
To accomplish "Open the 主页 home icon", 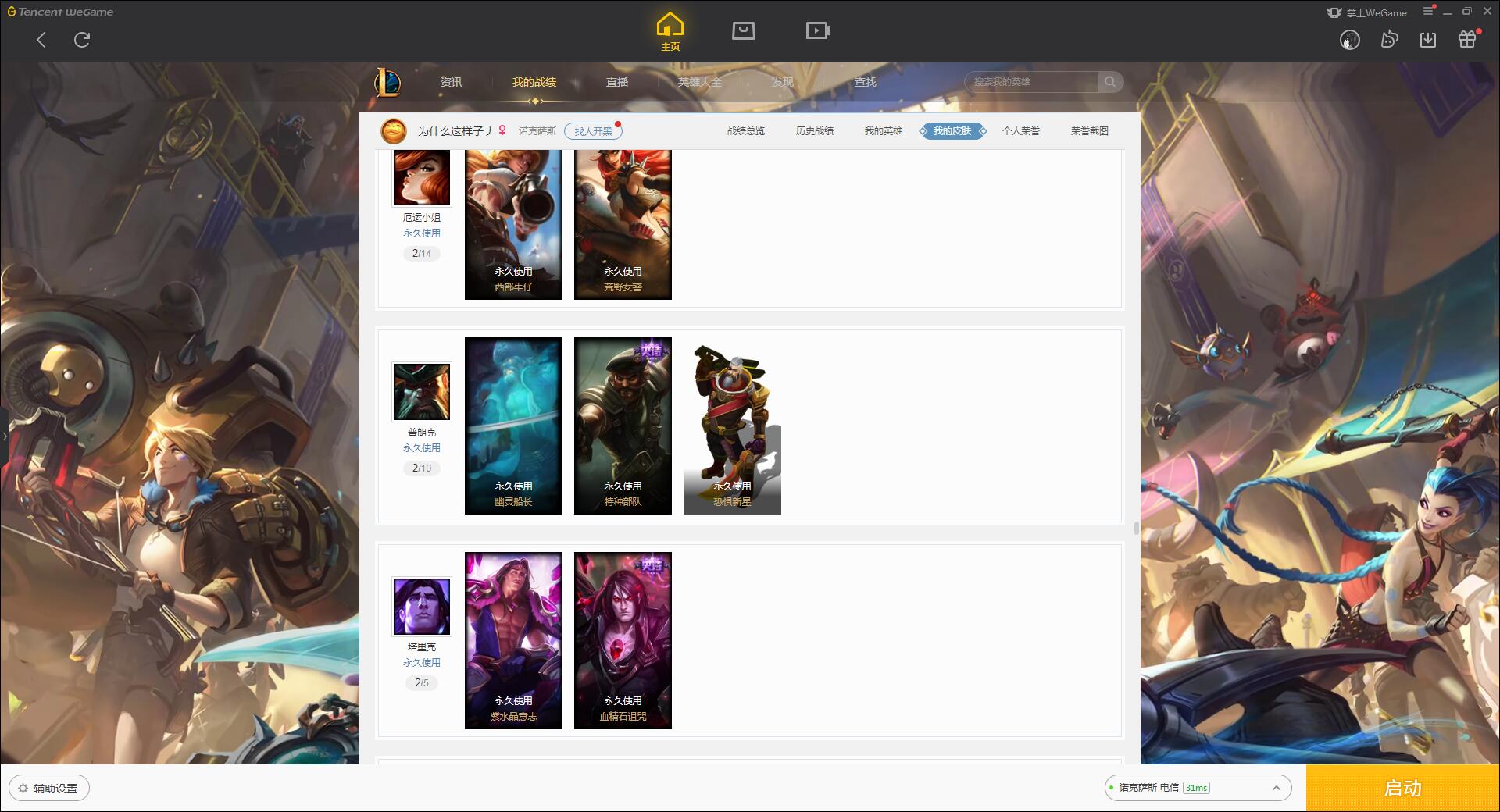I will pyautogui.click(x=670, y=32).
